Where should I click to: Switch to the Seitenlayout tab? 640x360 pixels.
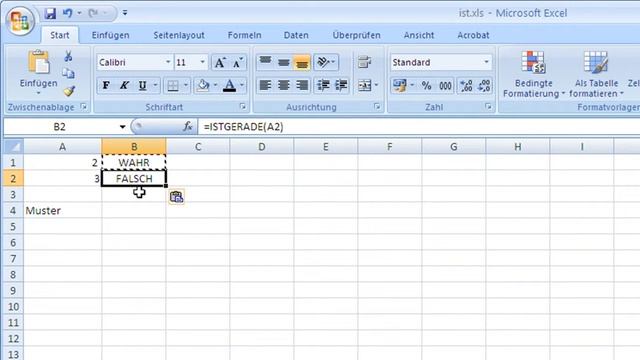(x=179, y=35)
